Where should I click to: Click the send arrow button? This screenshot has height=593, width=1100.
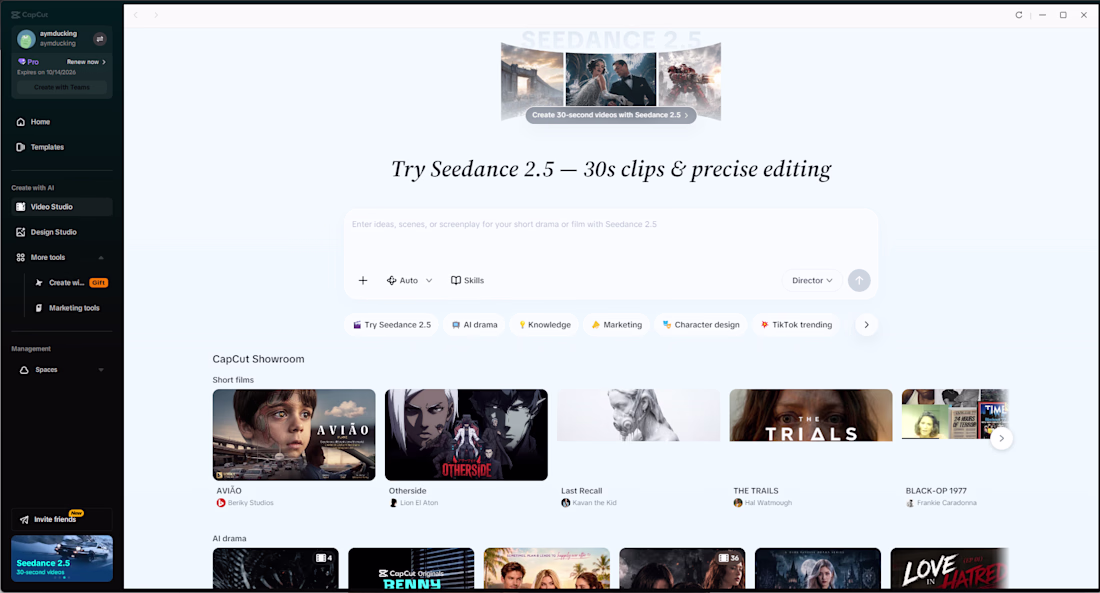[859, 281]
